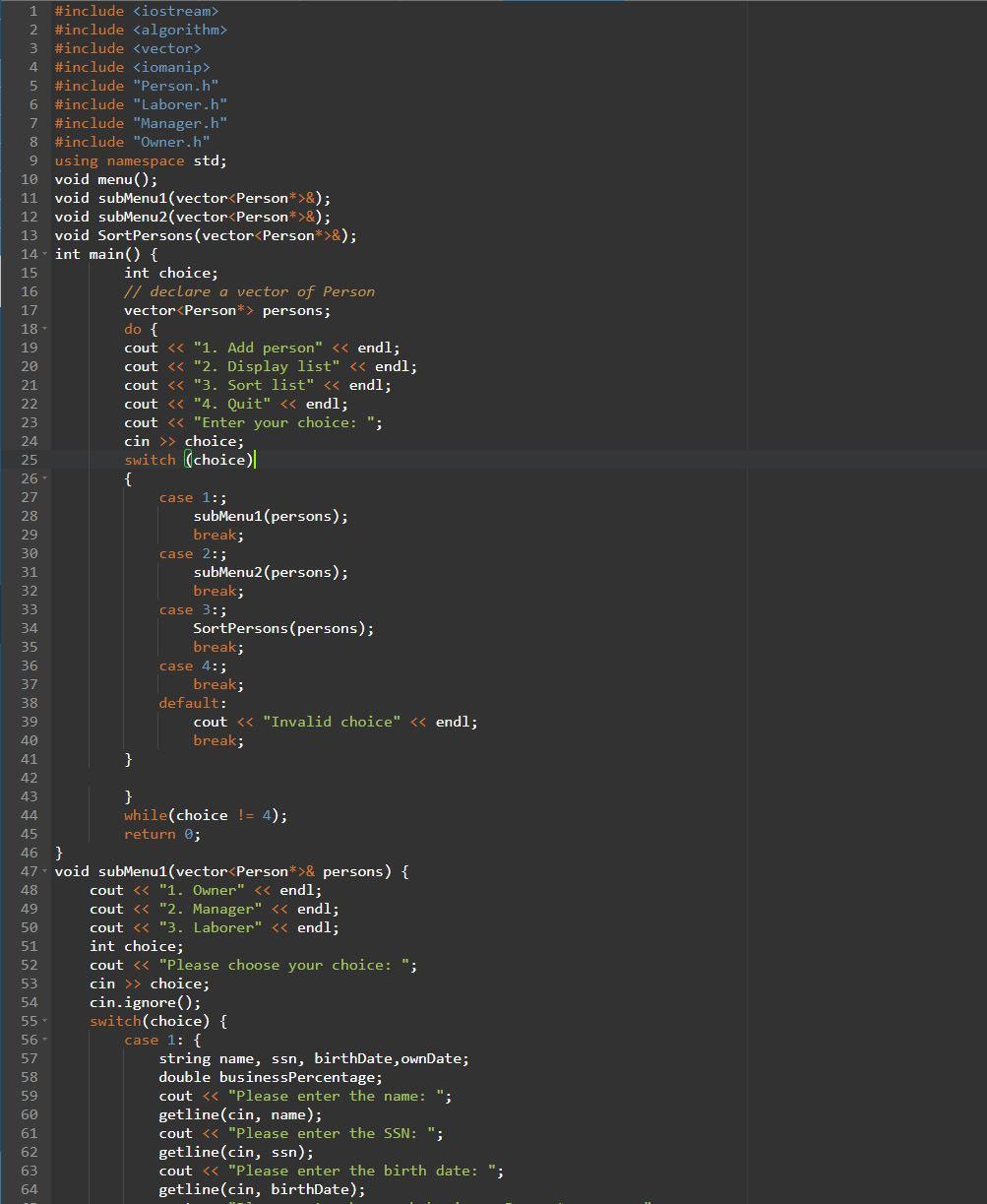Screen dimensions: 987x1204
Task: Click the "case 2:;" label
Action: point(193,553)
